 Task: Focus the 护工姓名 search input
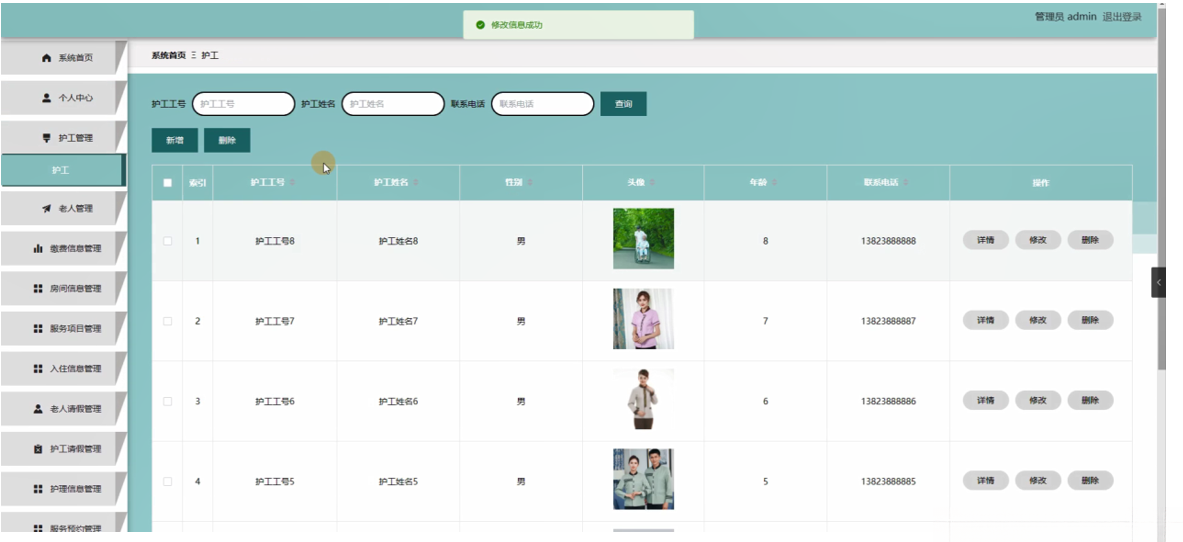click(393, 104)
